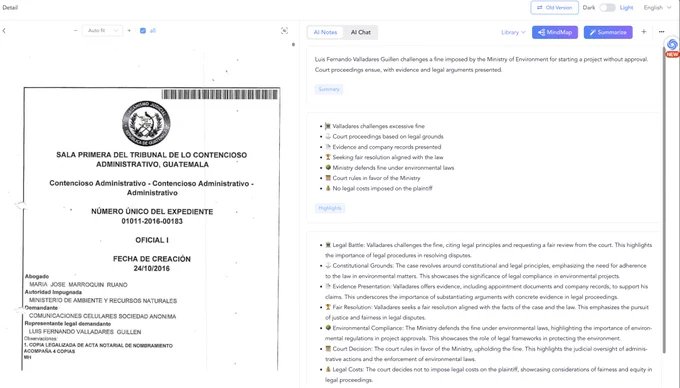This screenshot has height=388, width=680.
Task: Click the Old Version button
Action: pyautogui.click(x=554, y=8)
